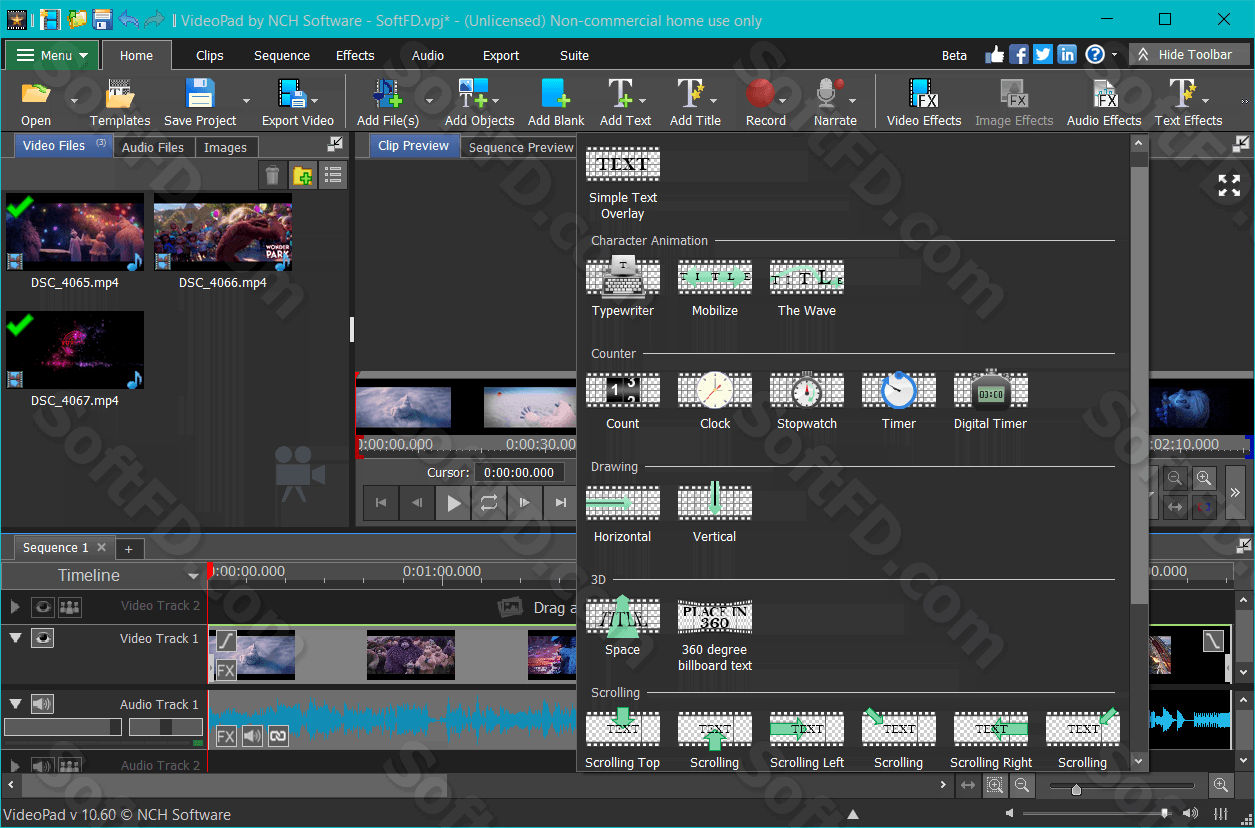The image size is (1255, 828).
Task: Click the Add Objects icon
Action: pos(474,94)
